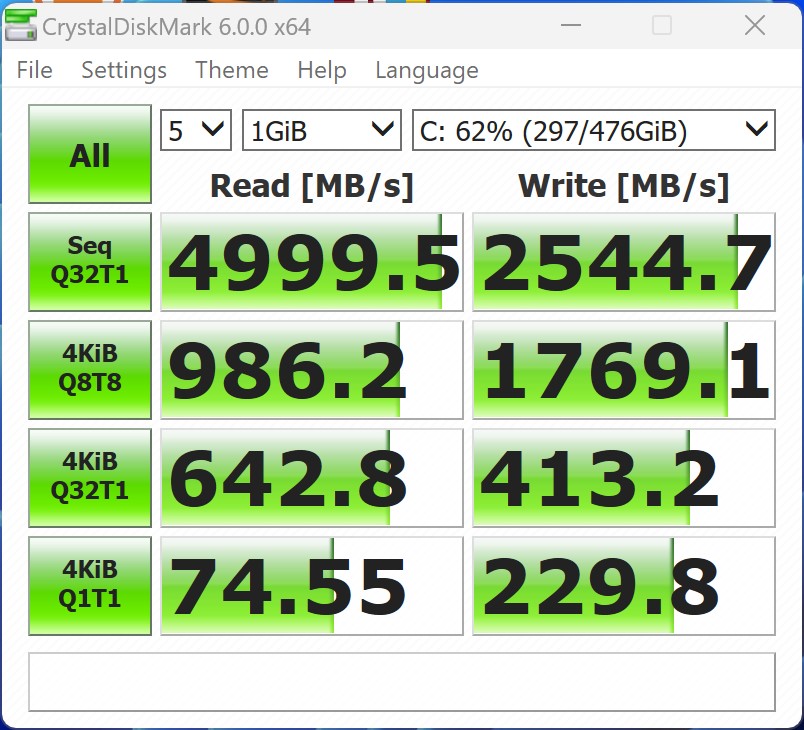Click the Seq write result 2544.7
The image size is (804, 730).
pyautogui.click(x=624, y=262)
